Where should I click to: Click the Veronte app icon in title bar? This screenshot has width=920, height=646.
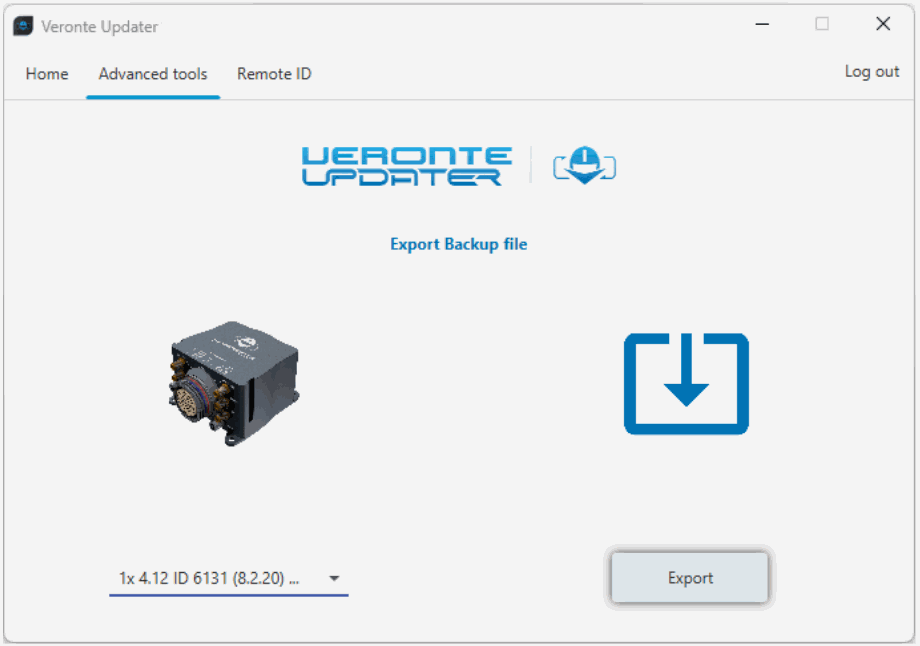click(23, 26)
